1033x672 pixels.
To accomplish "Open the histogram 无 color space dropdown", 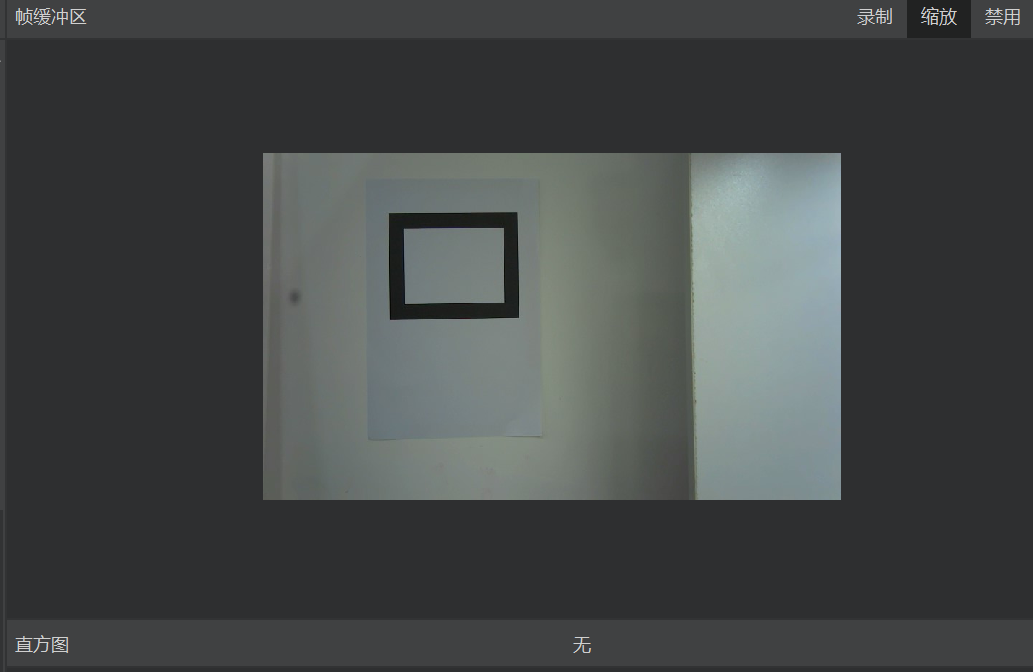I will pos(582,646).
